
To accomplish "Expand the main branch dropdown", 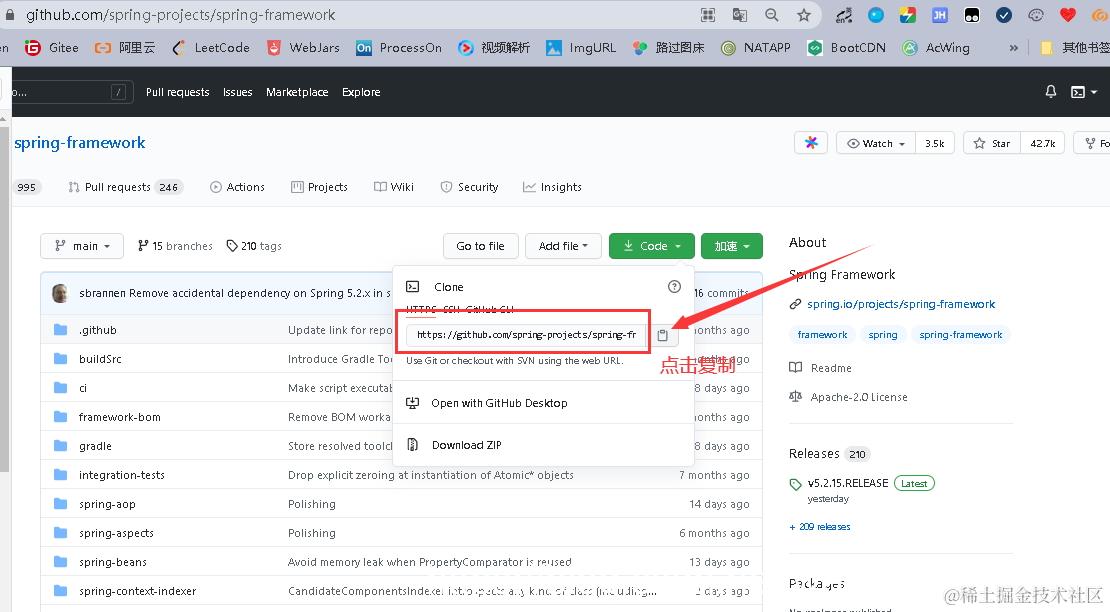I will pyautogui.click(x=82, y=246).
